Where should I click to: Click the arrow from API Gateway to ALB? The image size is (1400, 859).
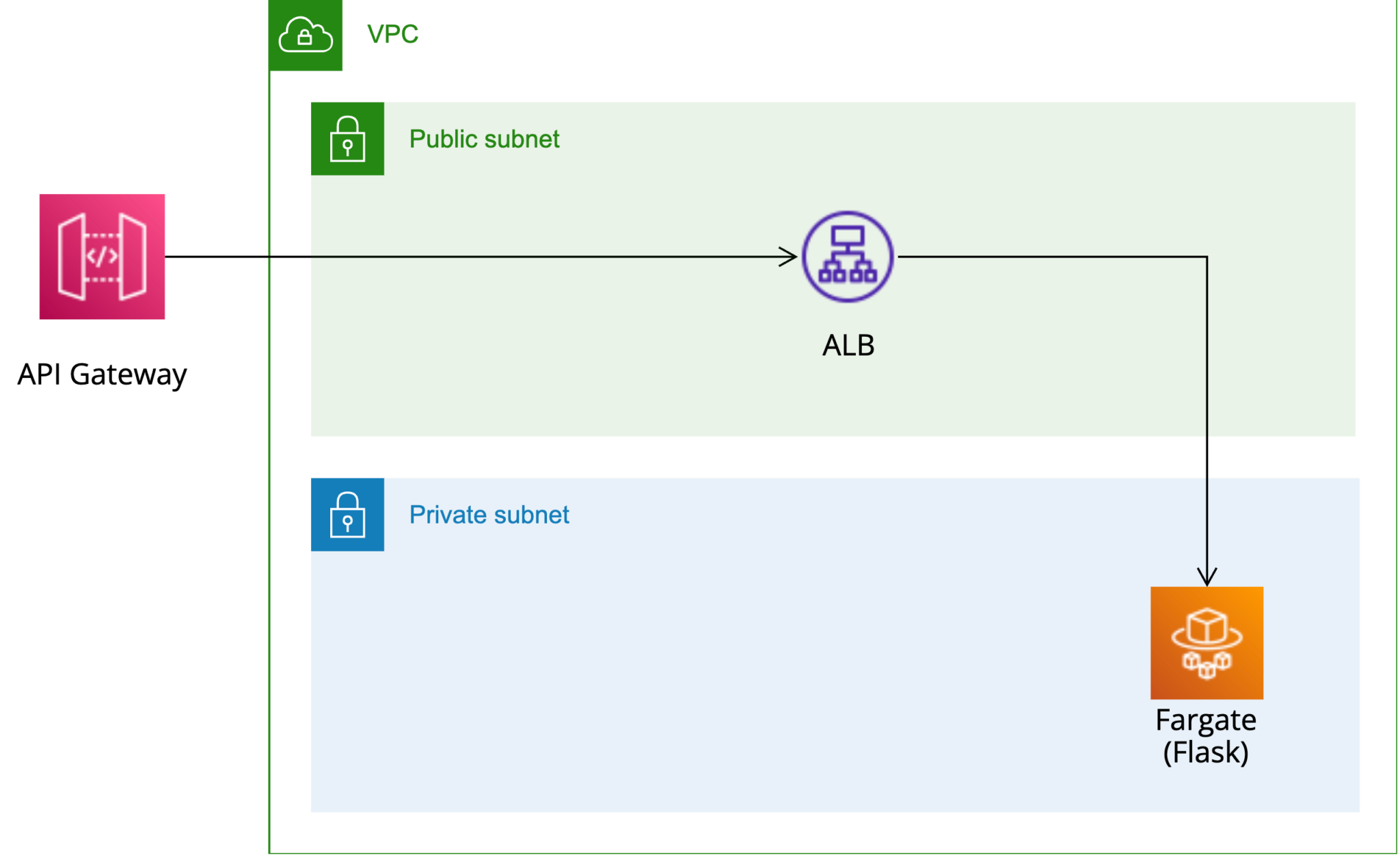tap(479, 256)
